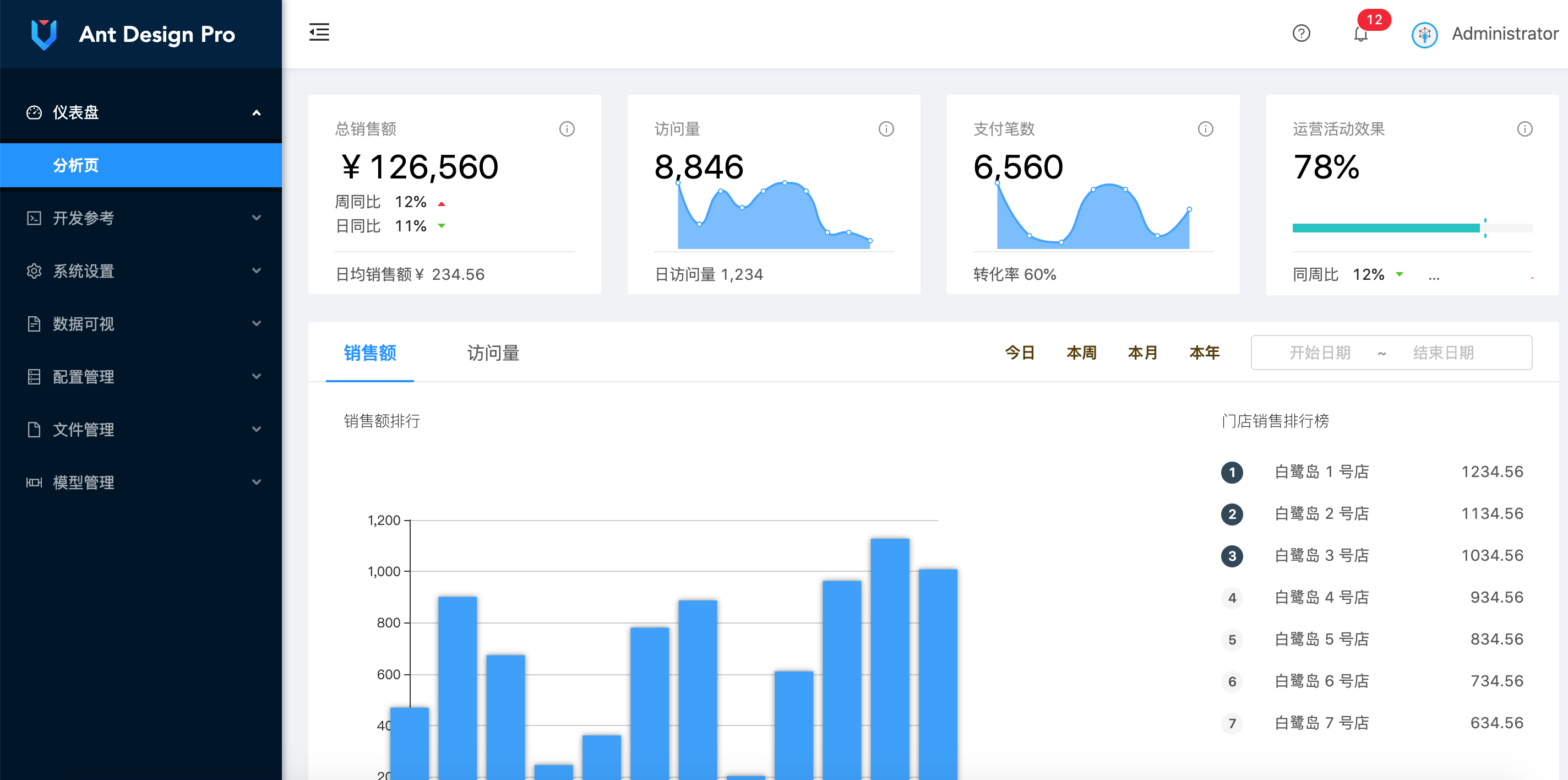
Task: Click the Ant Design Pro title
Action: (x=157, y=35)
